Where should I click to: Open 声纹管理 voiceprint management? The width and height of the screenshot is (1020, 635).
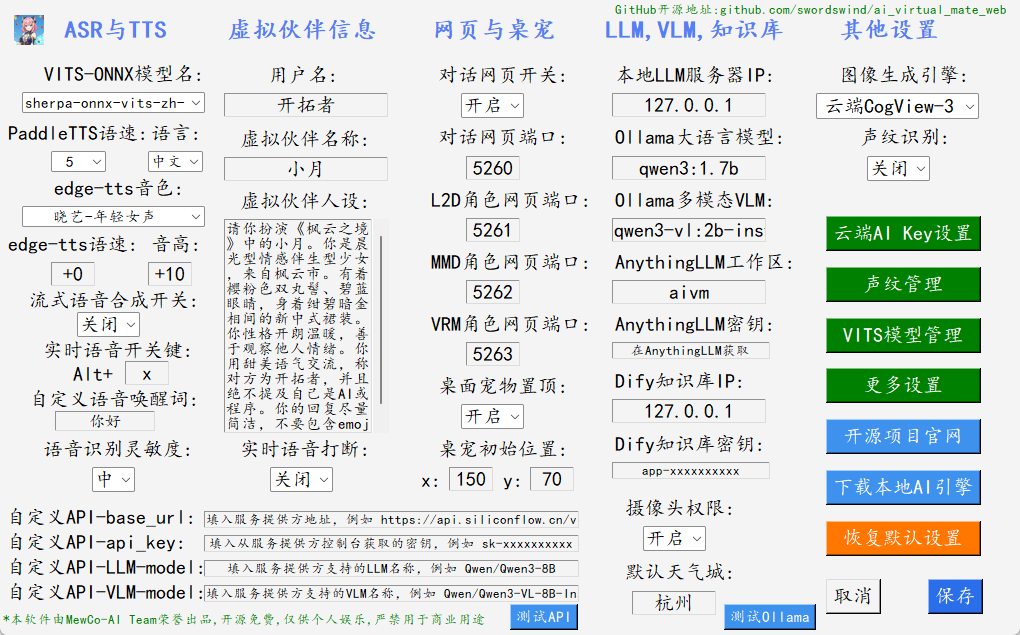(x=903, y=284)
